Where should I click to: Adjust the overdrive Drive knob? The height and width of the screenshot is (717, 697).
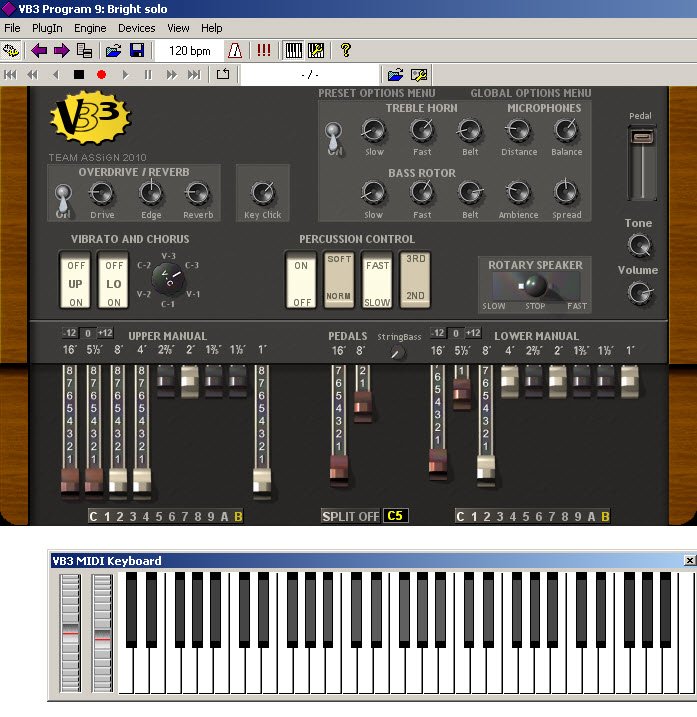pos(102,193)
